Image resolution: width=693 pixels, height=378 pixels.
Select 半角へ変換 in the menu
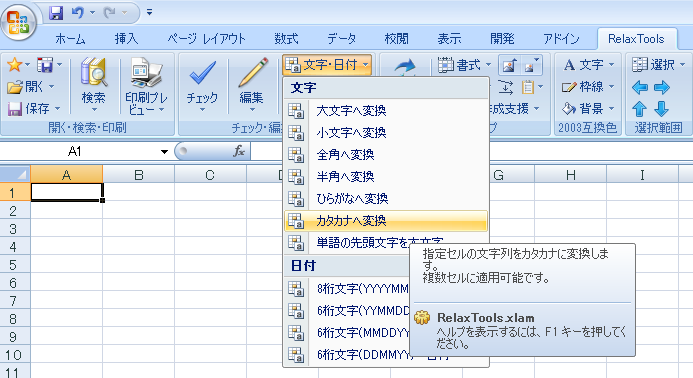(x=386, y=177)
